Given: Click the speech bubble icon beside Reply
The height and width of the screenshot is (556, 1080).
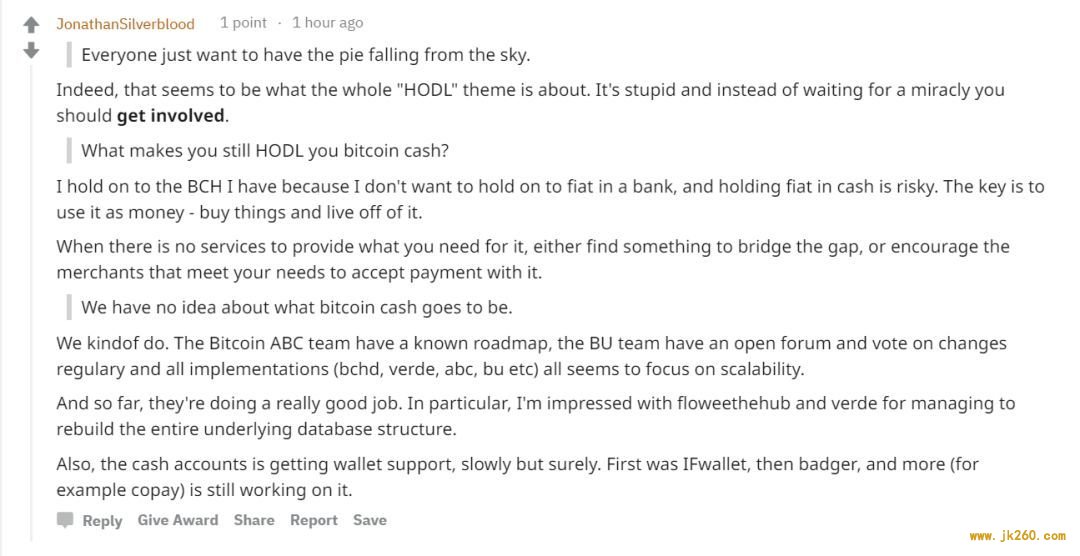Looking at the screenshot, I should pos(65,520).
